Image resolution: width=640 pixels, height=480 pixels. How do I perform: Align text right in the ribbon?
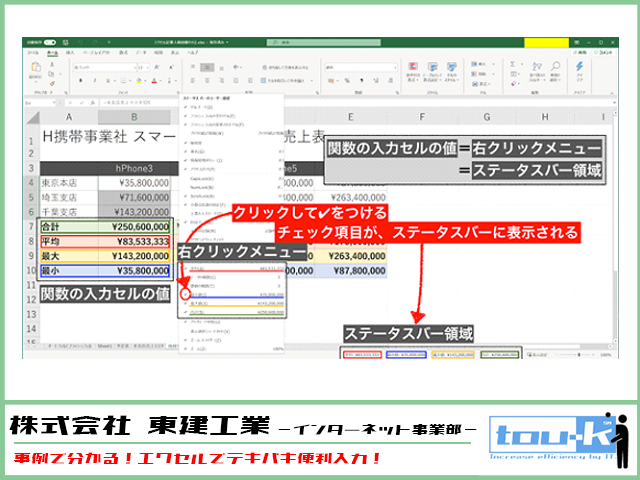(222, 81)
